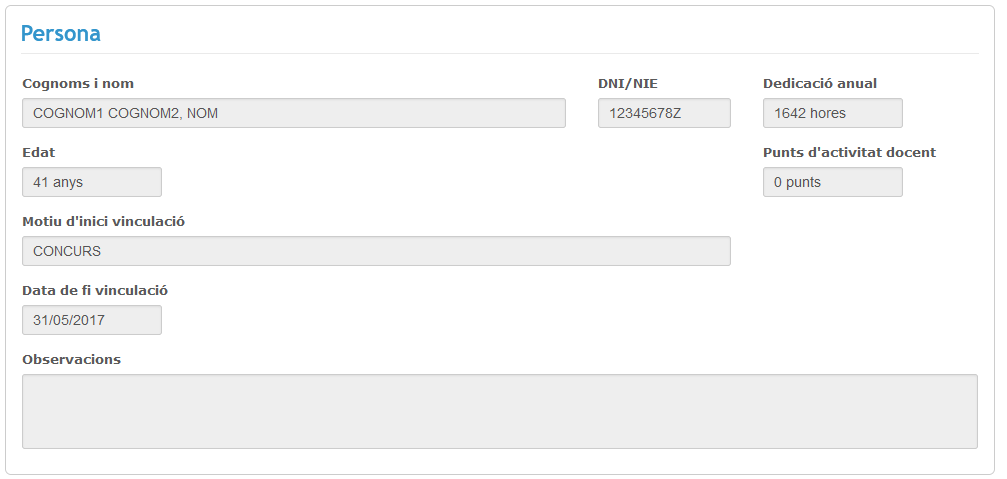The image size is (1007, 479).
Task: Click the "Punts d'activitat docent" label
Action: (x=849, y=153)
